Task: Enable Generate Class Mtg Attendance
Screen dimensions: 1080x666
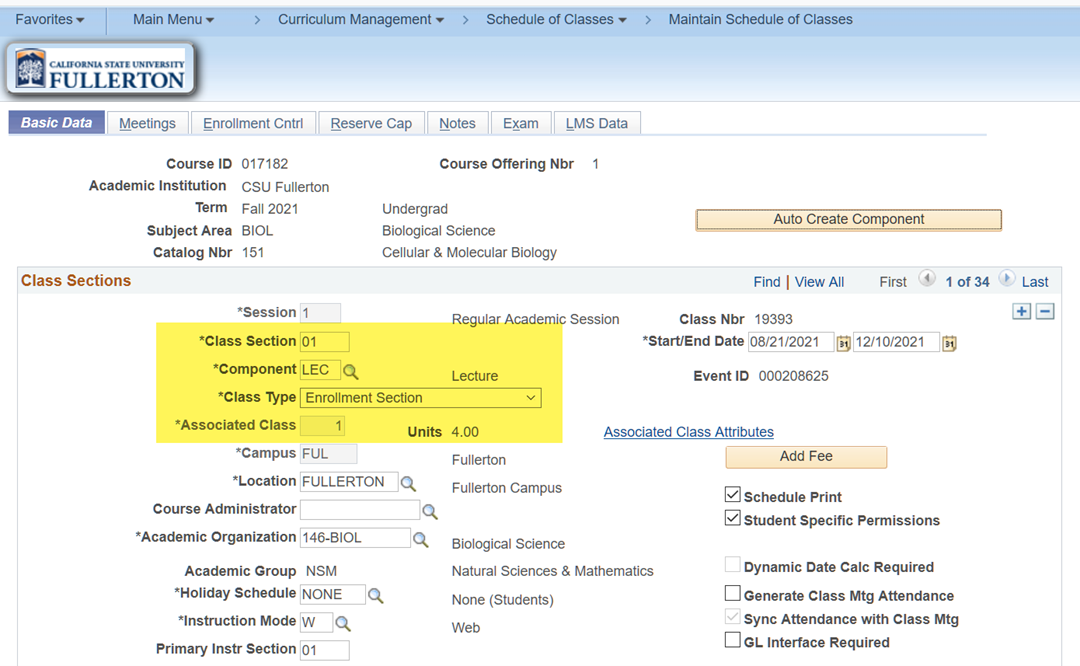Action: tap(733, 593)
